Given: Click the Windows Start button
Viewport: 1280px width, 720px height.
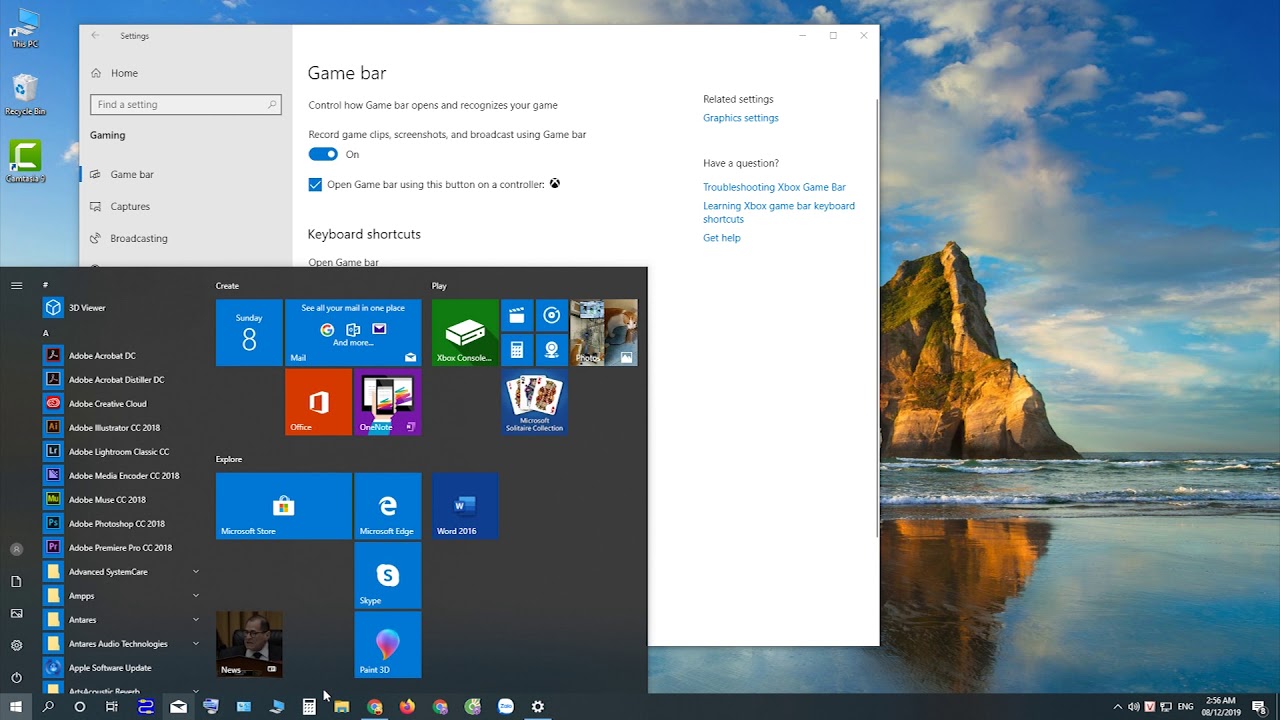Looking at the screenshot, I should coord(16,707).
